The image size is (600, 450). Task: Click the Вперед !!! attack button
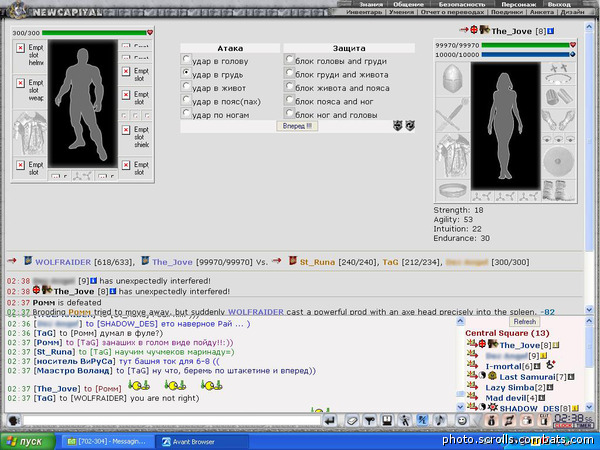point(297,126)
